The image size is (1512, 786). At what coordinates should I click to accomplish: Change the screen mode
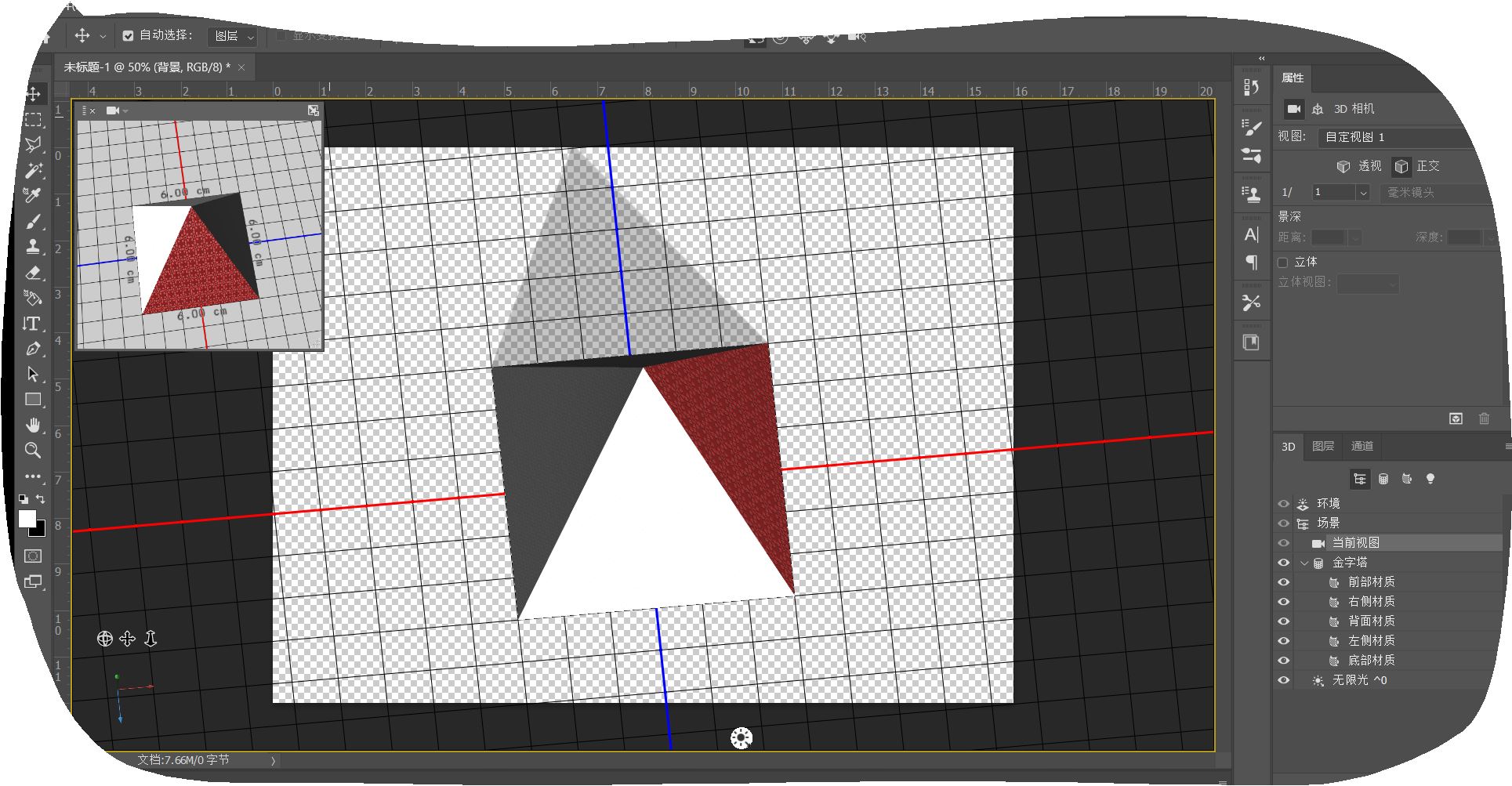click(x=33, y=581)
